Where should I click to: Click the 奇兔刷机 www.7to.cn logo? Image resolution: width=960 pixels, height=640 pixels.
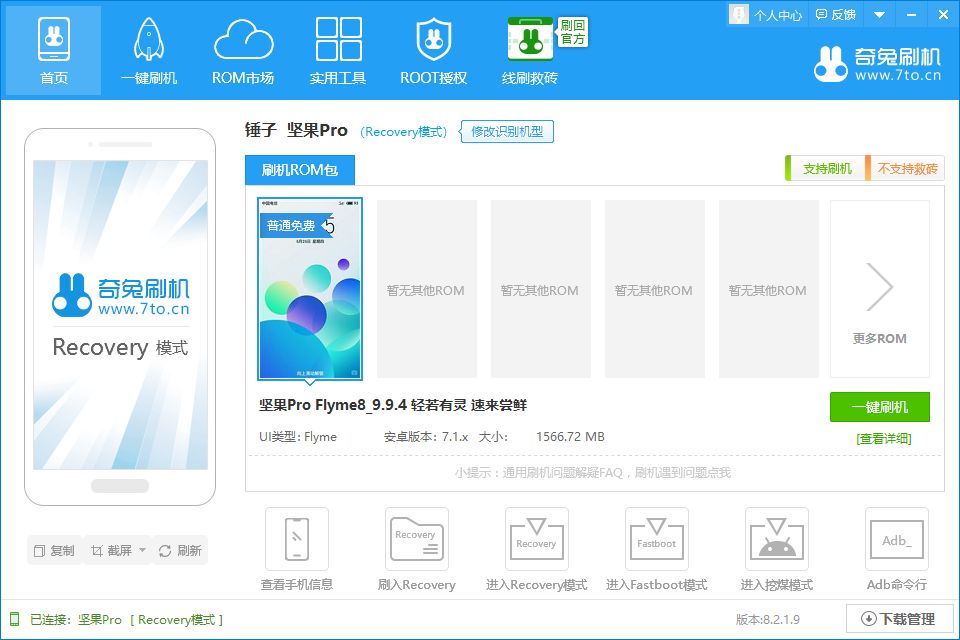click(x=878, y=64)
